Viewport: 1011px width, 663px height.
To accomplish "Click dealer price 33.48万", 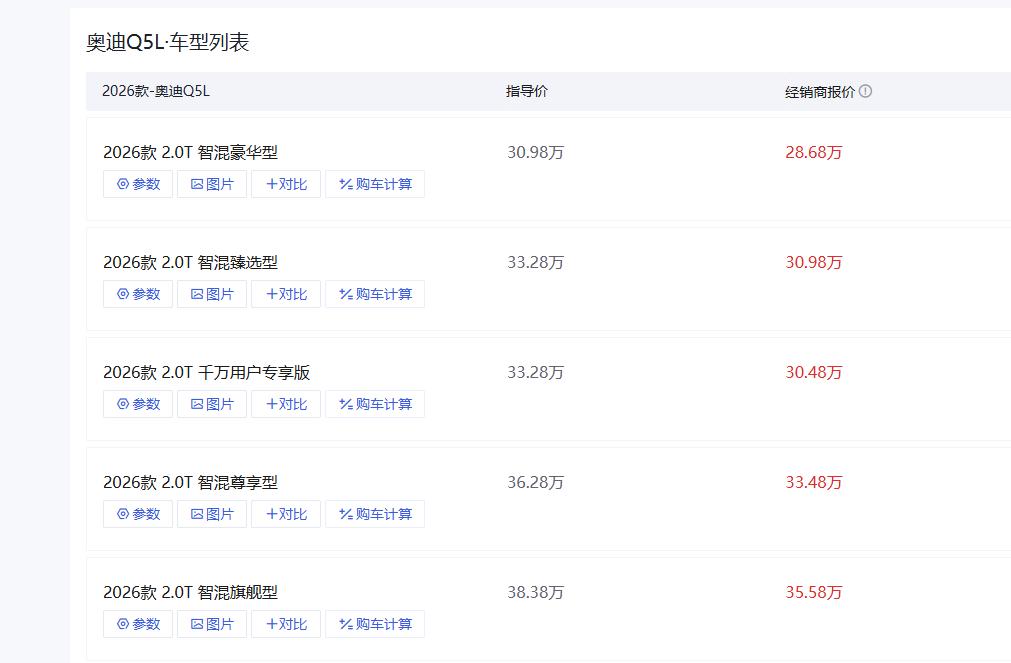I will point(814,482).
